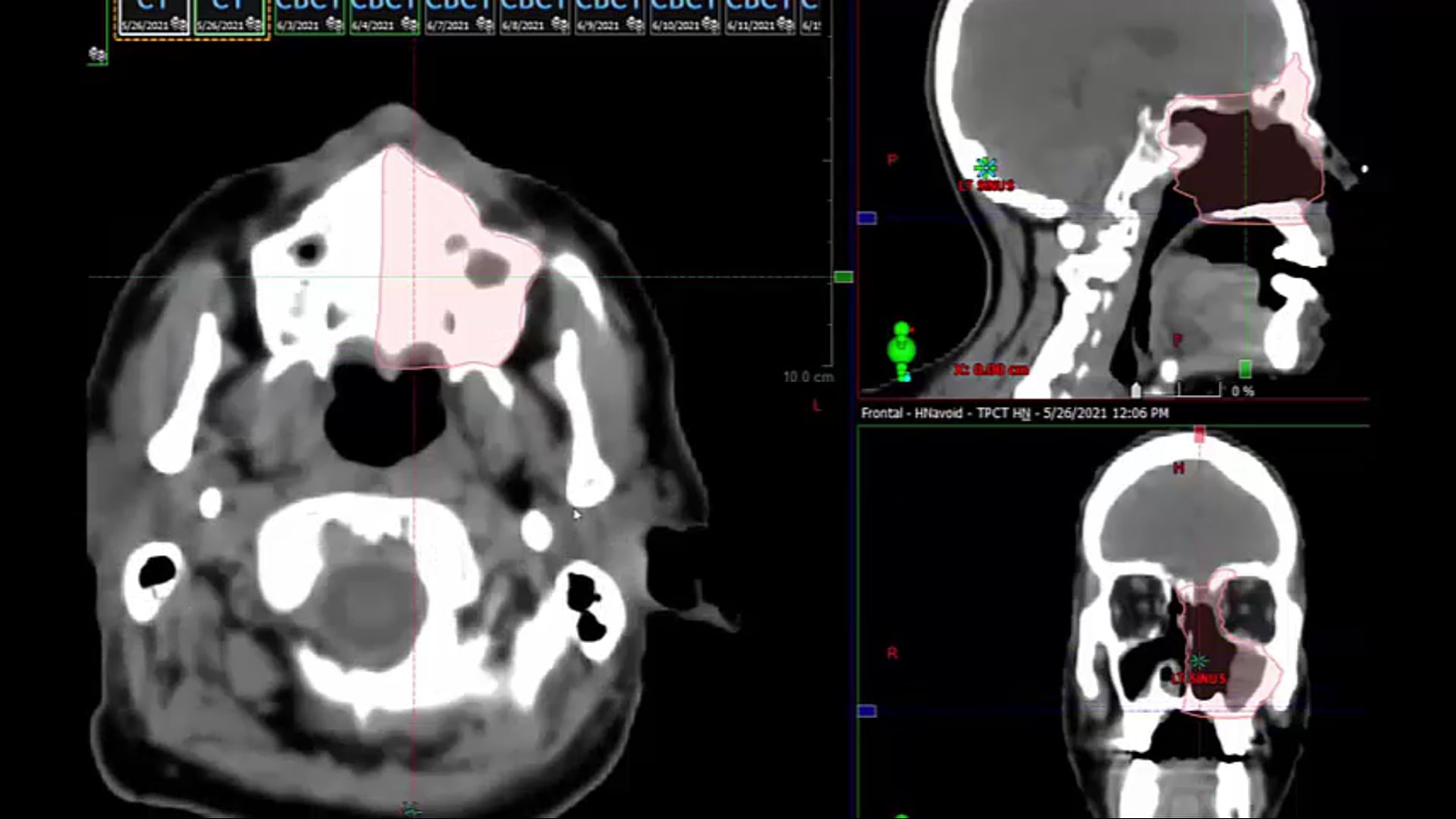Click the X: 0.00 cm readout in the sagittal view

point(988,370)
